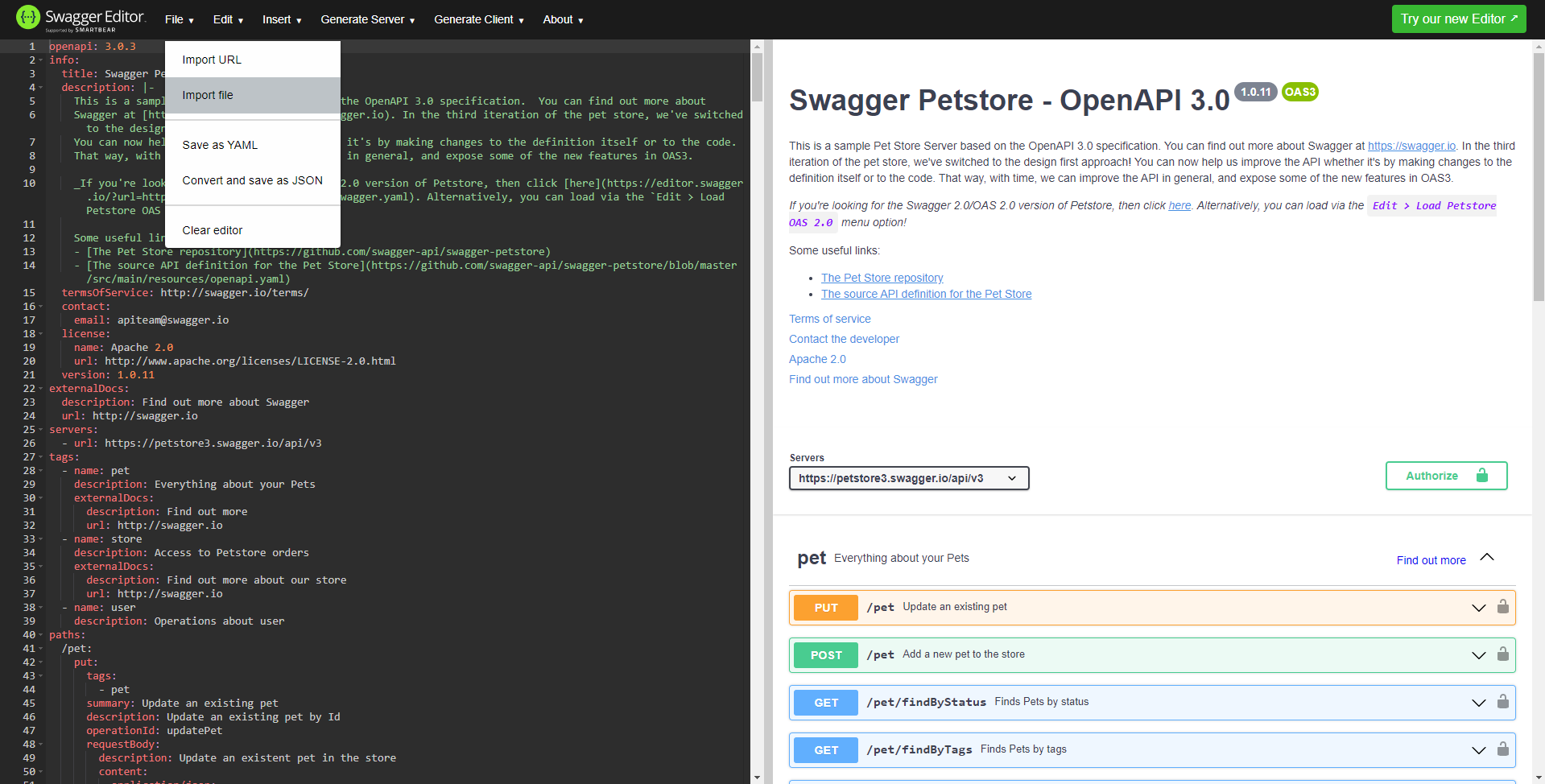Click lock icon on GET /pet/findByStatus
This screenshot has width=1545, height=784.
pyautogui.click(x=1502, y=702)
